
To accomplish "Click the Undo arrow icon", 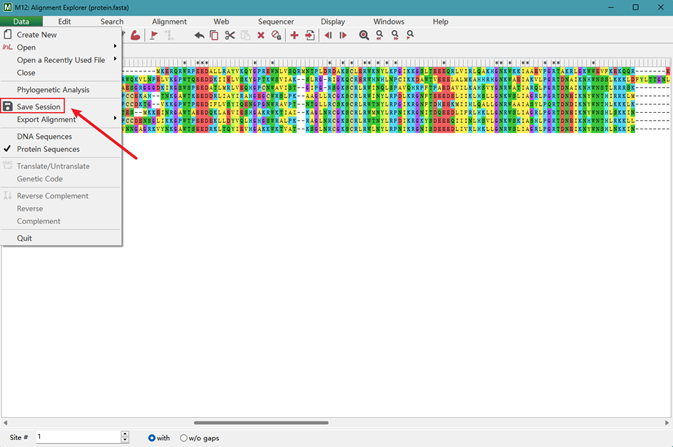I will point(199,35).
